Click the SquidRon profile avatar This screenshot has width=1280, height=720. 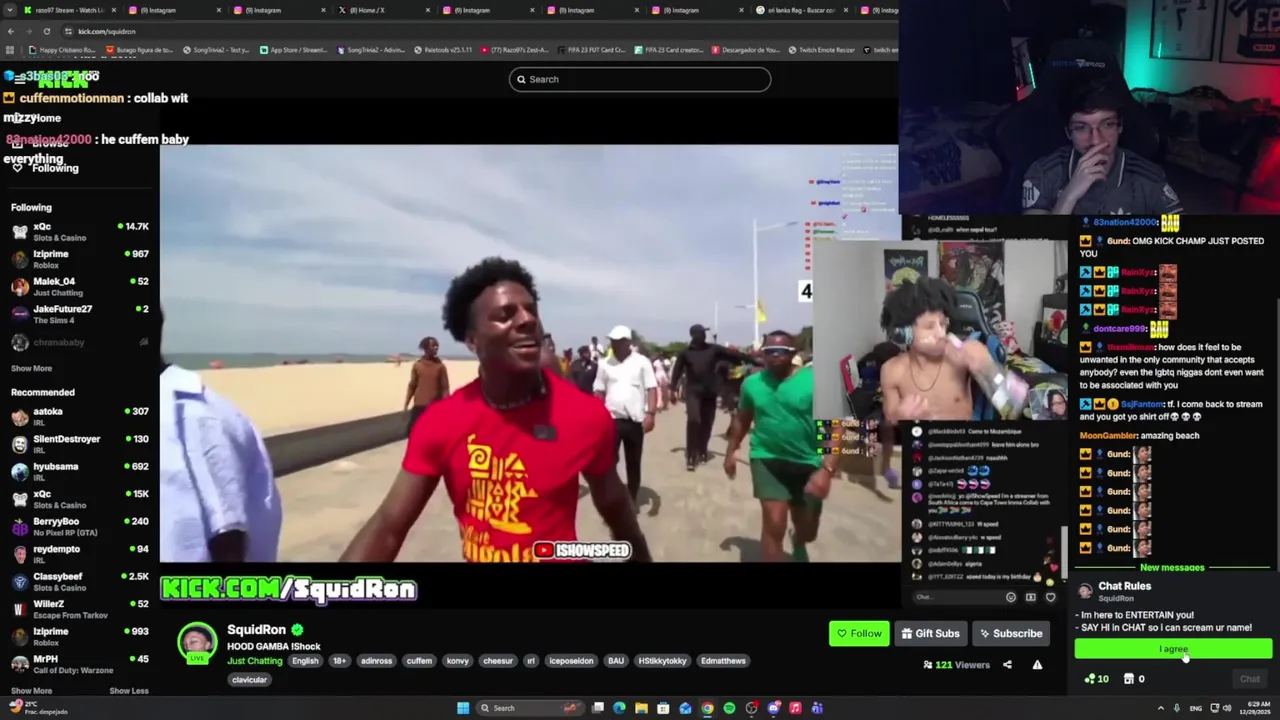click(197, 643)
